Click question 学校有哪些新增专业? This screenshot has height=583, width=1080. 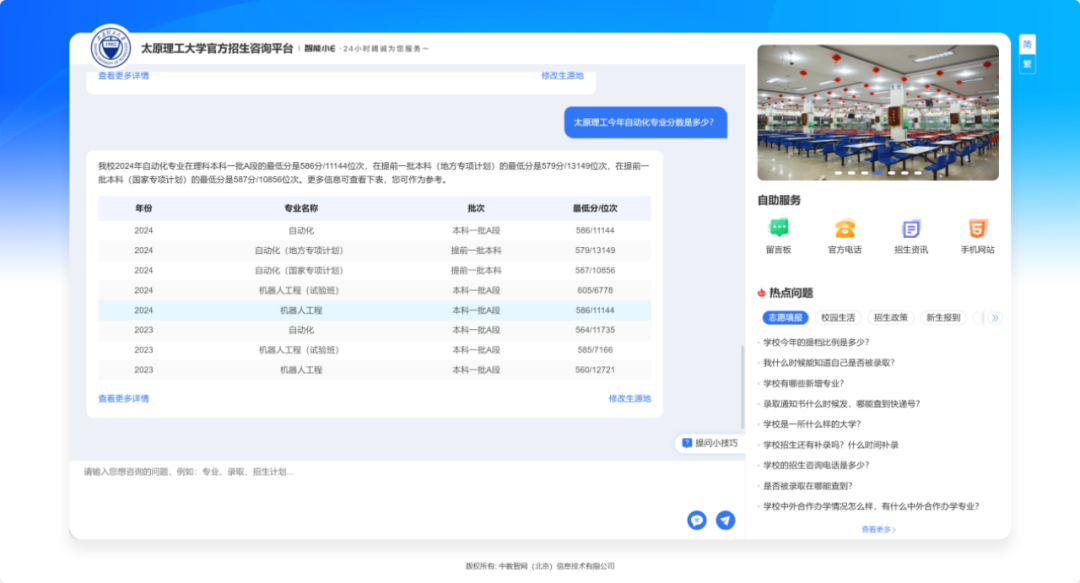803,383
